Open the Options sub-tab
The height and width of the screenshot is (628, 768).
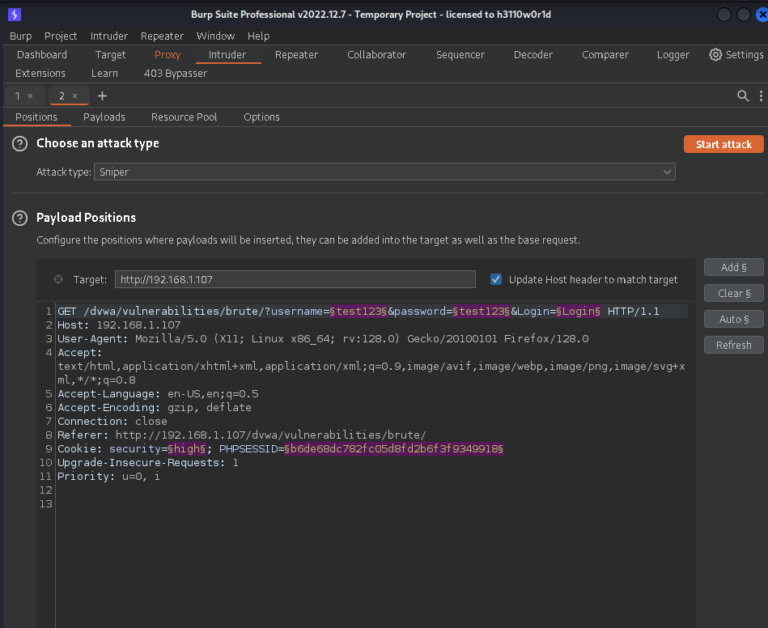pos(262,117)
